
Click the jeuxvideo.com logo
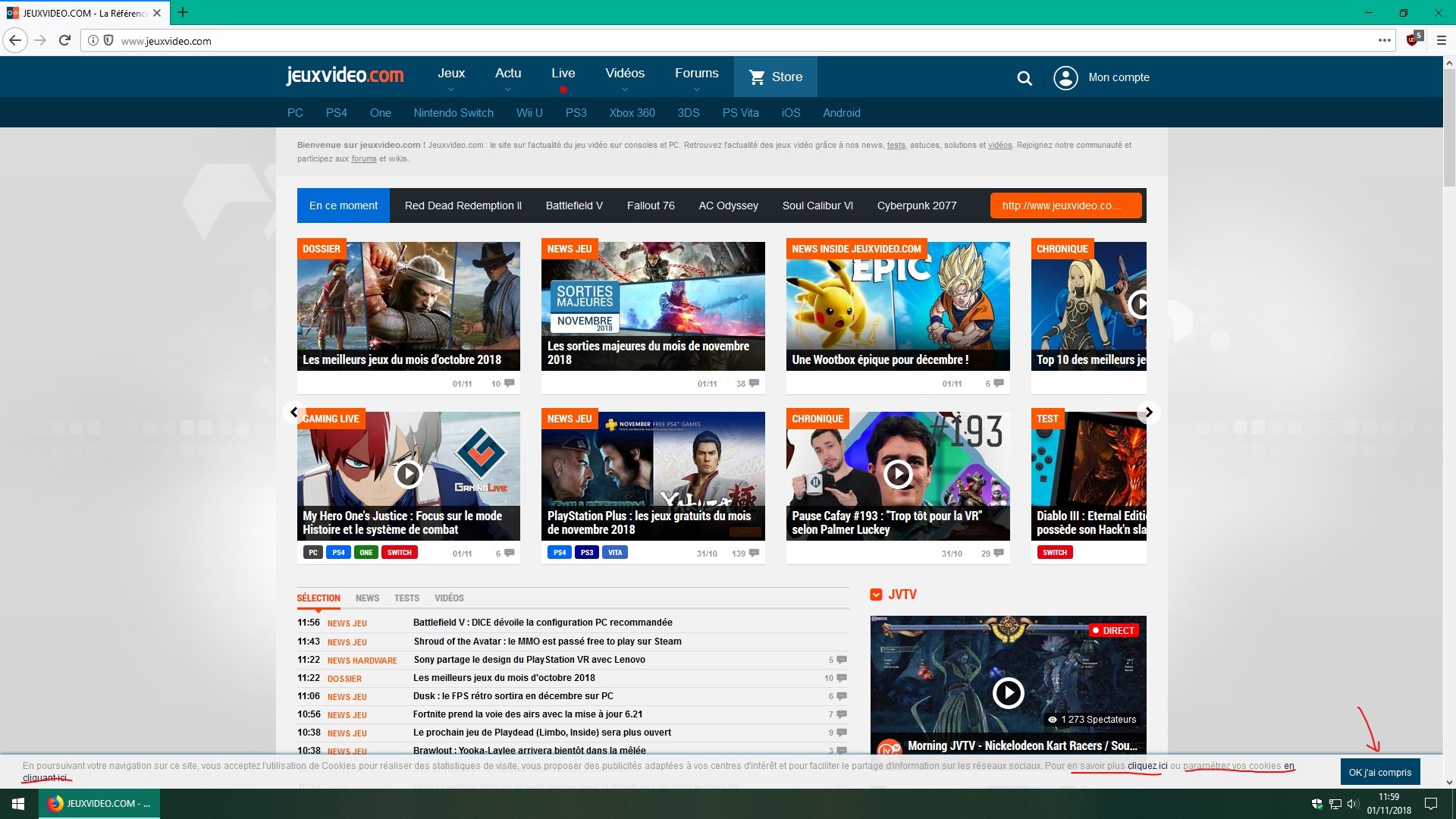tap(345, 75)
